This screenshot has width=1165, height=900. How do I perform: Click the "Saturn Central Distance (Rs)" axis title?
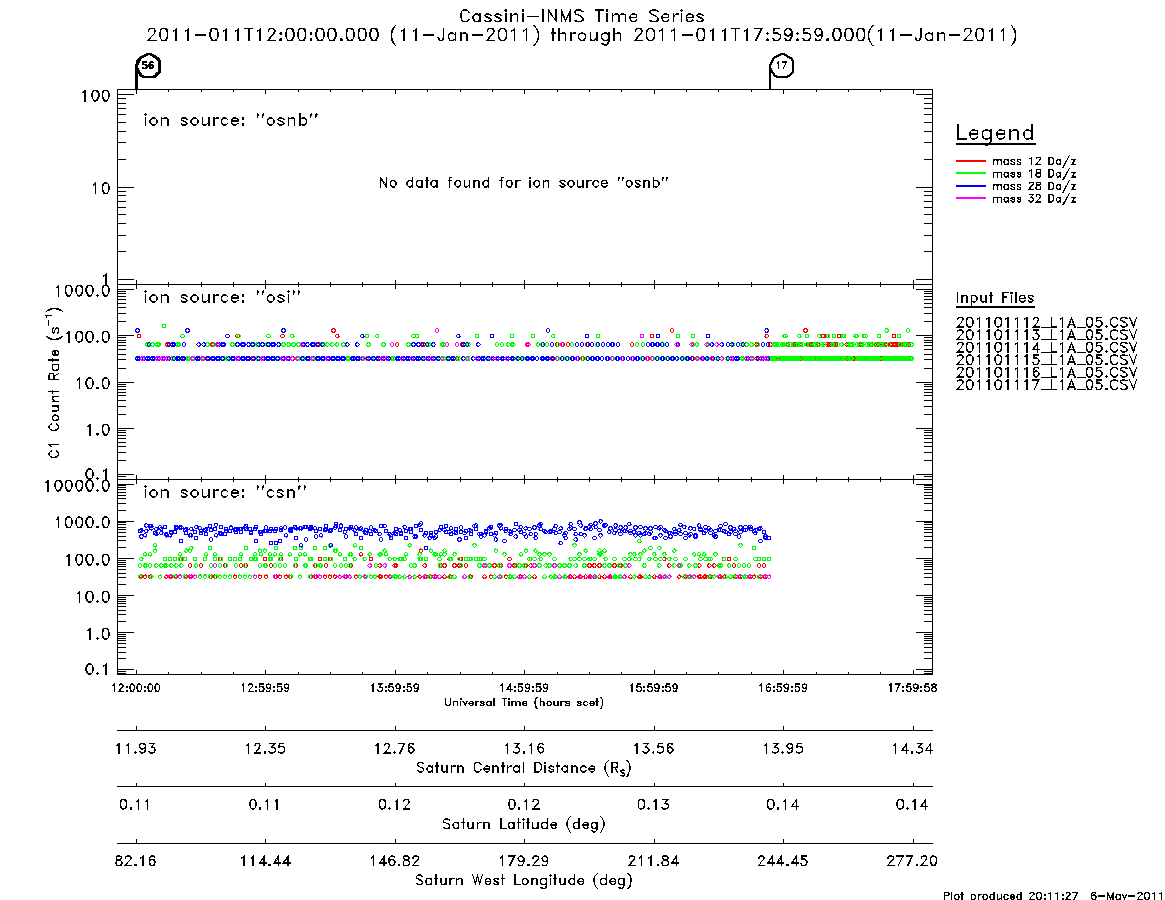click(x=524, y=768)
